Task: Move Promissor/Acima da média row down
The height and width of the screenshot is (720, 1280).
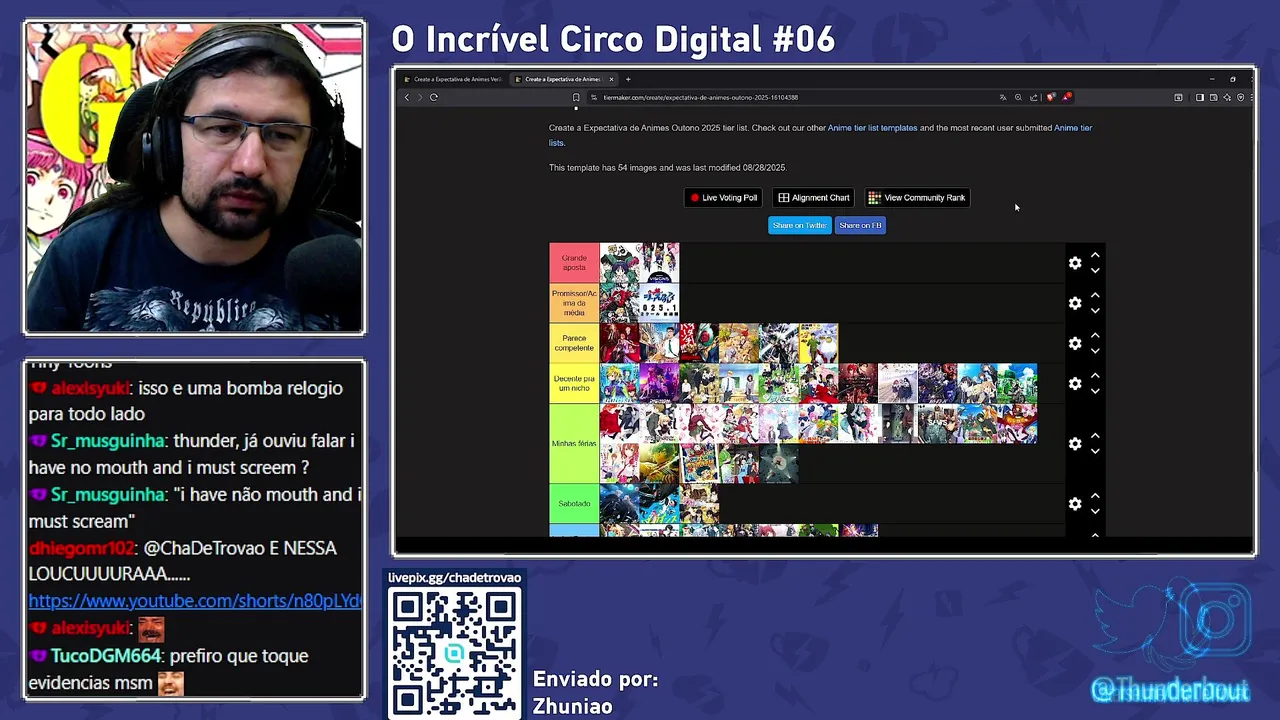Action: pos(1095,311)
